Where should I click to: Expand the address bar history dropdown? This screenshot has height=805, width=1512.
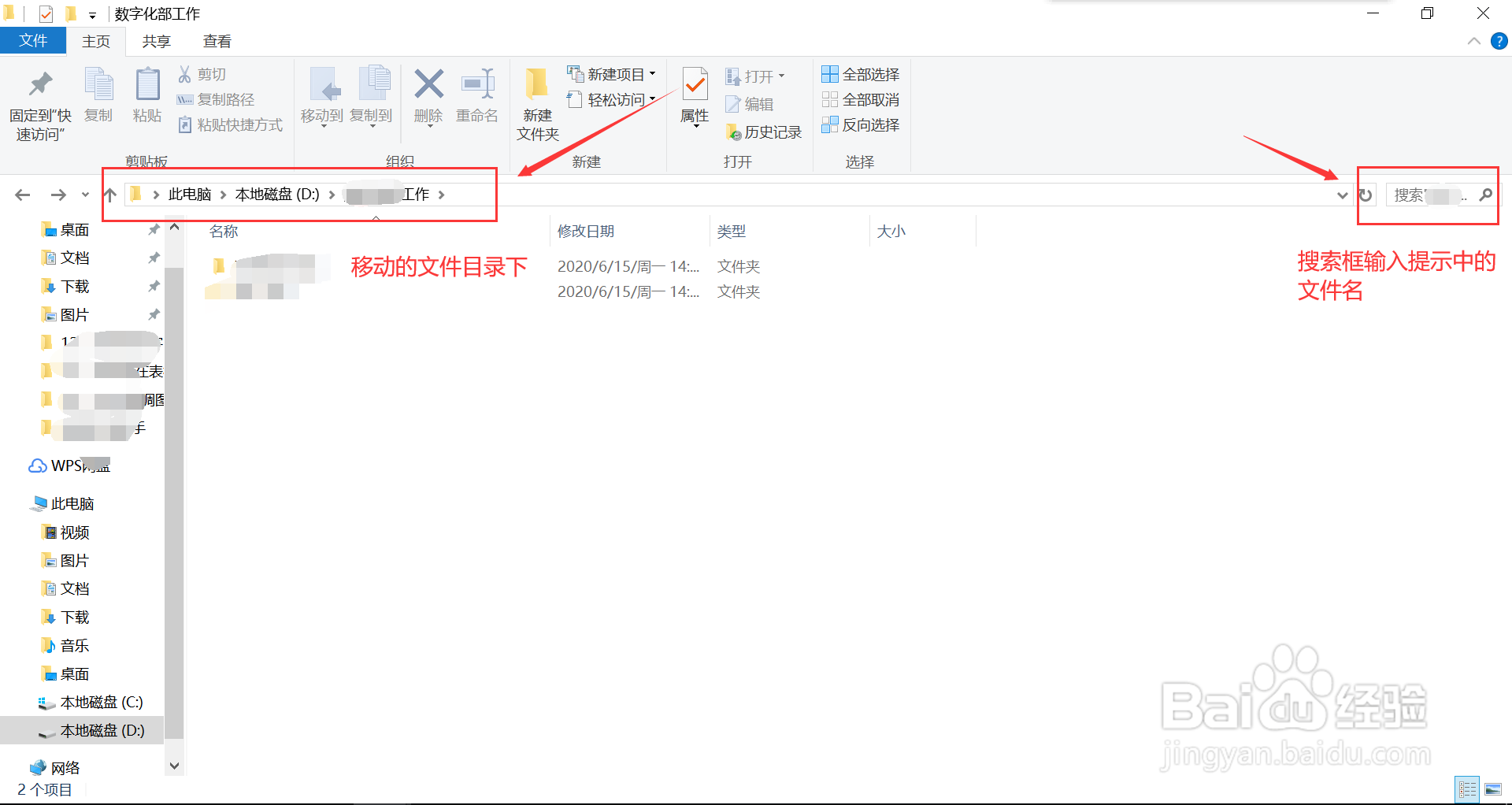(1343, 195)
